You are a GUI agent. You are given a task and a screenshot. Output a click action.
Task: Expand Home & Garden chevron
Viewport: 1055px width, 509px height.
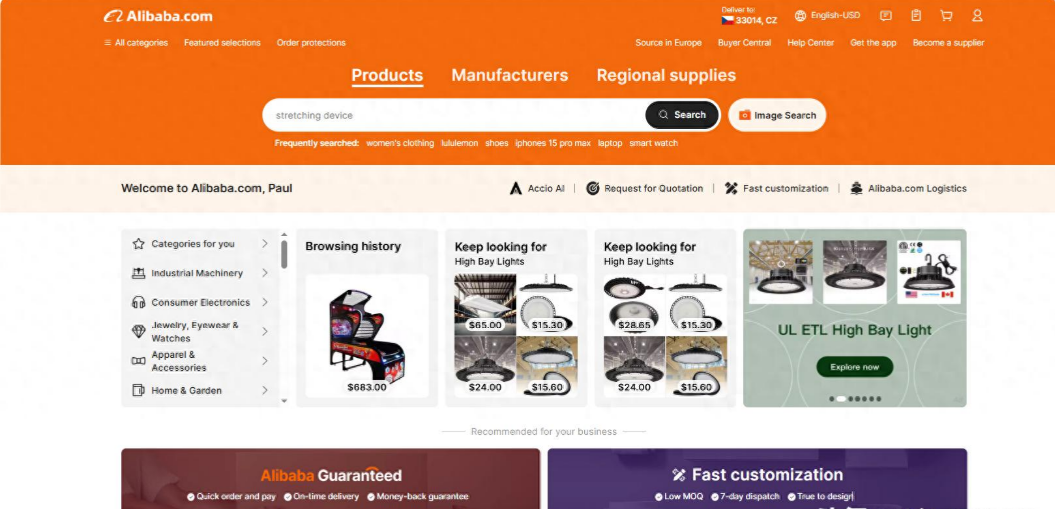click(x=265, y=390)
